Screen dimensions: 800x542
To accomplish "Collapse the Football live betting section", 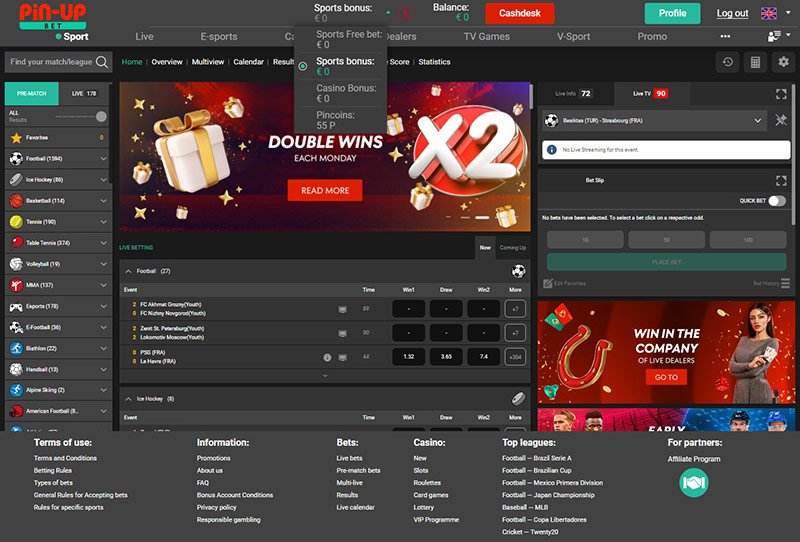I will click(x=127, y=271).
